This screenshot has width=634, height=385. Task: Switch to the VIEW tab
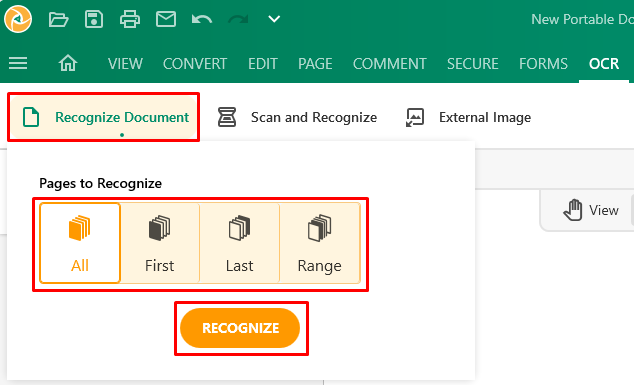click(x=125, y=63)
